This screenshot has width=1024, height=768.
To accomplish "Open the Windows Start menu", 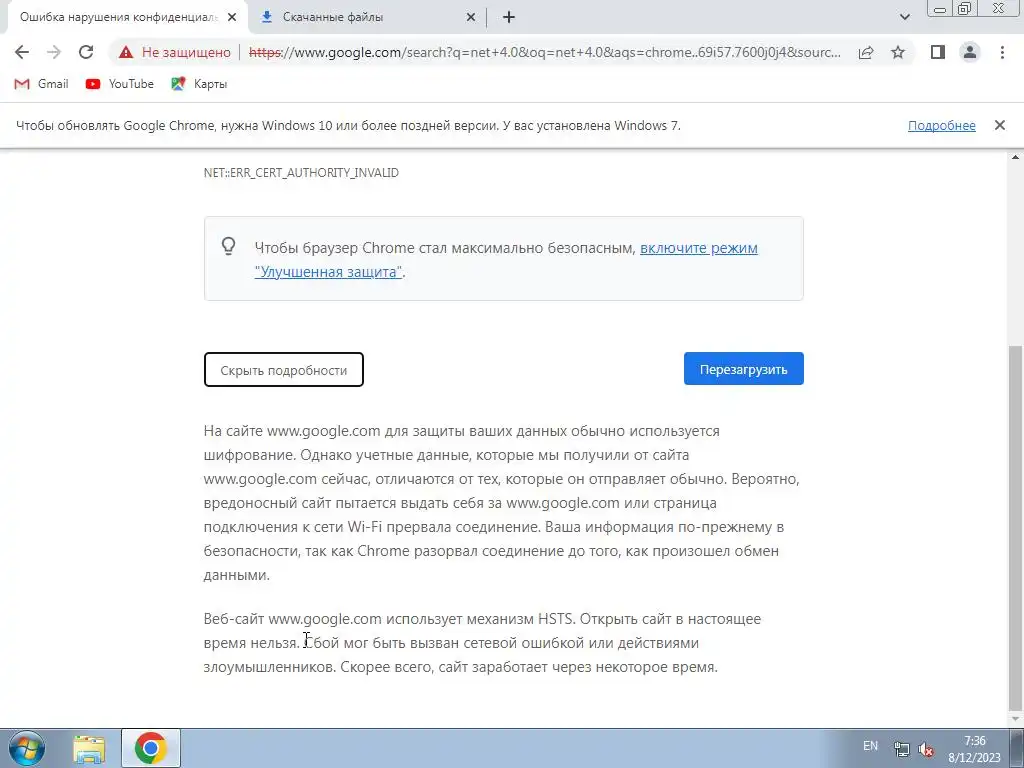I will point(27,748).
